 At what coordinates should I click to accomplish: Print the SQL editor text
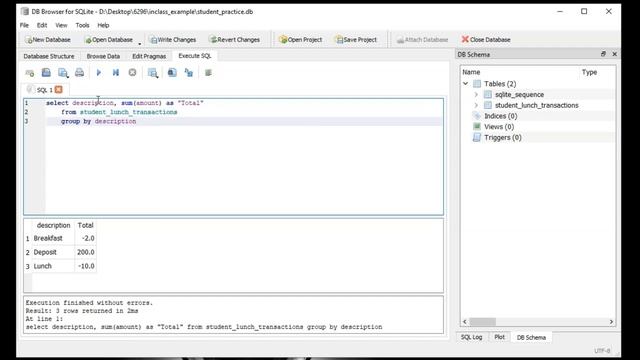[x=79, y=73]
